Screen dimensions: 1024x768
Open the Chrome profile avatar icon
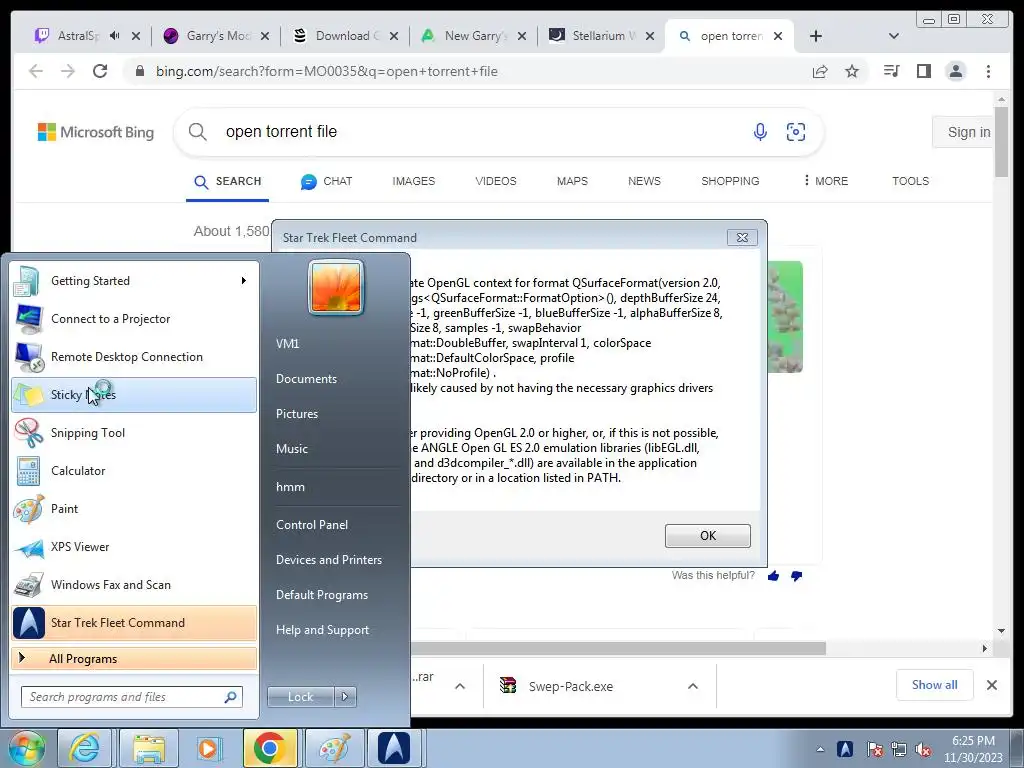click(955, 71)
